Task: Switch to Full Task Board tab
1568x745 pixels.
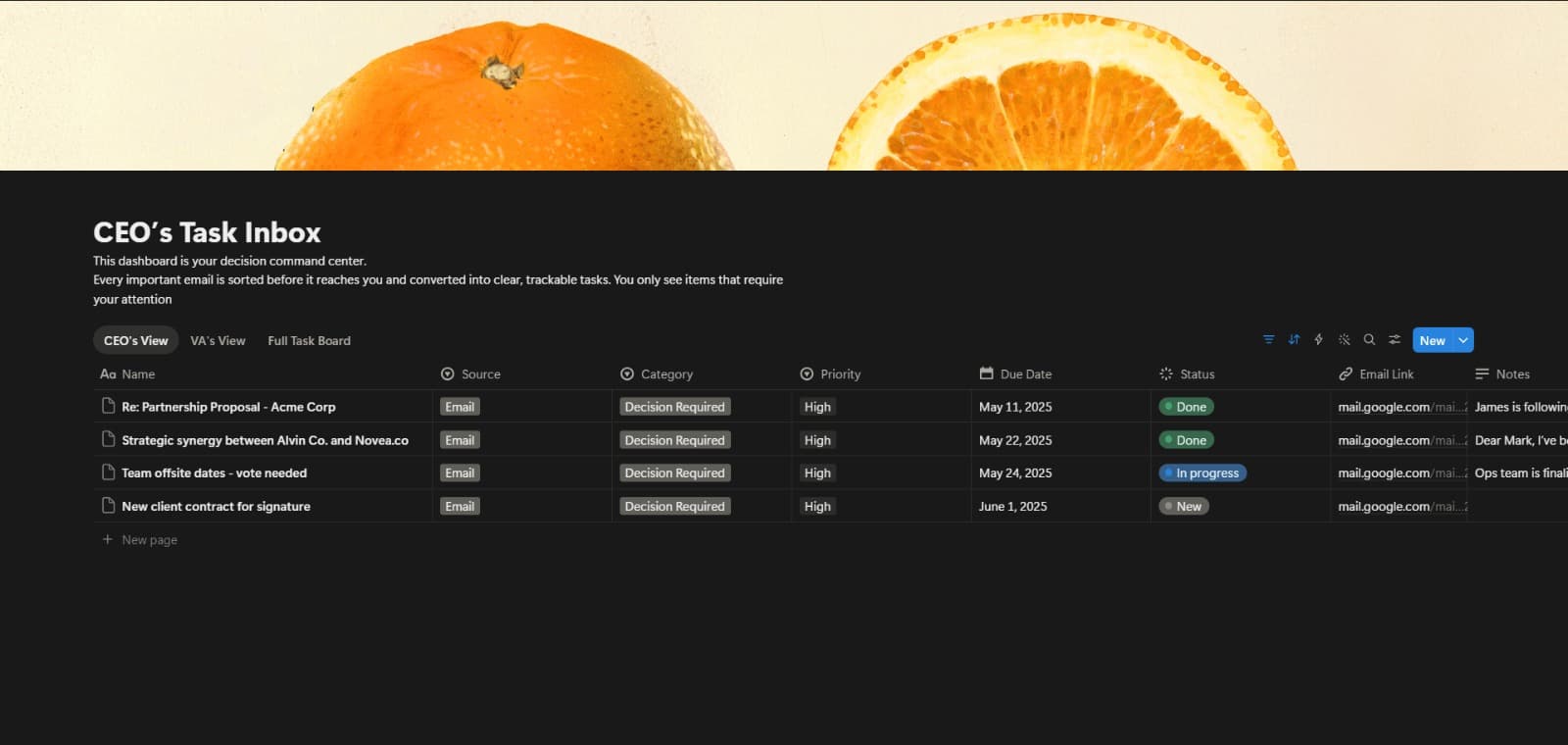Action: coord(309,340)
